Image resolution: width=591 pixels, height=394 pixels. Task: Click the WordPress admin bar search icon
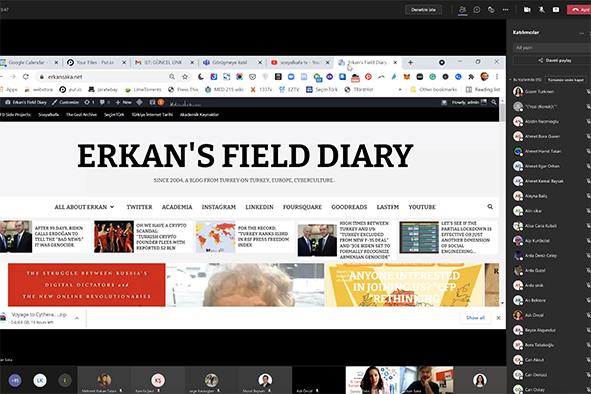click(x=494, y=102)
